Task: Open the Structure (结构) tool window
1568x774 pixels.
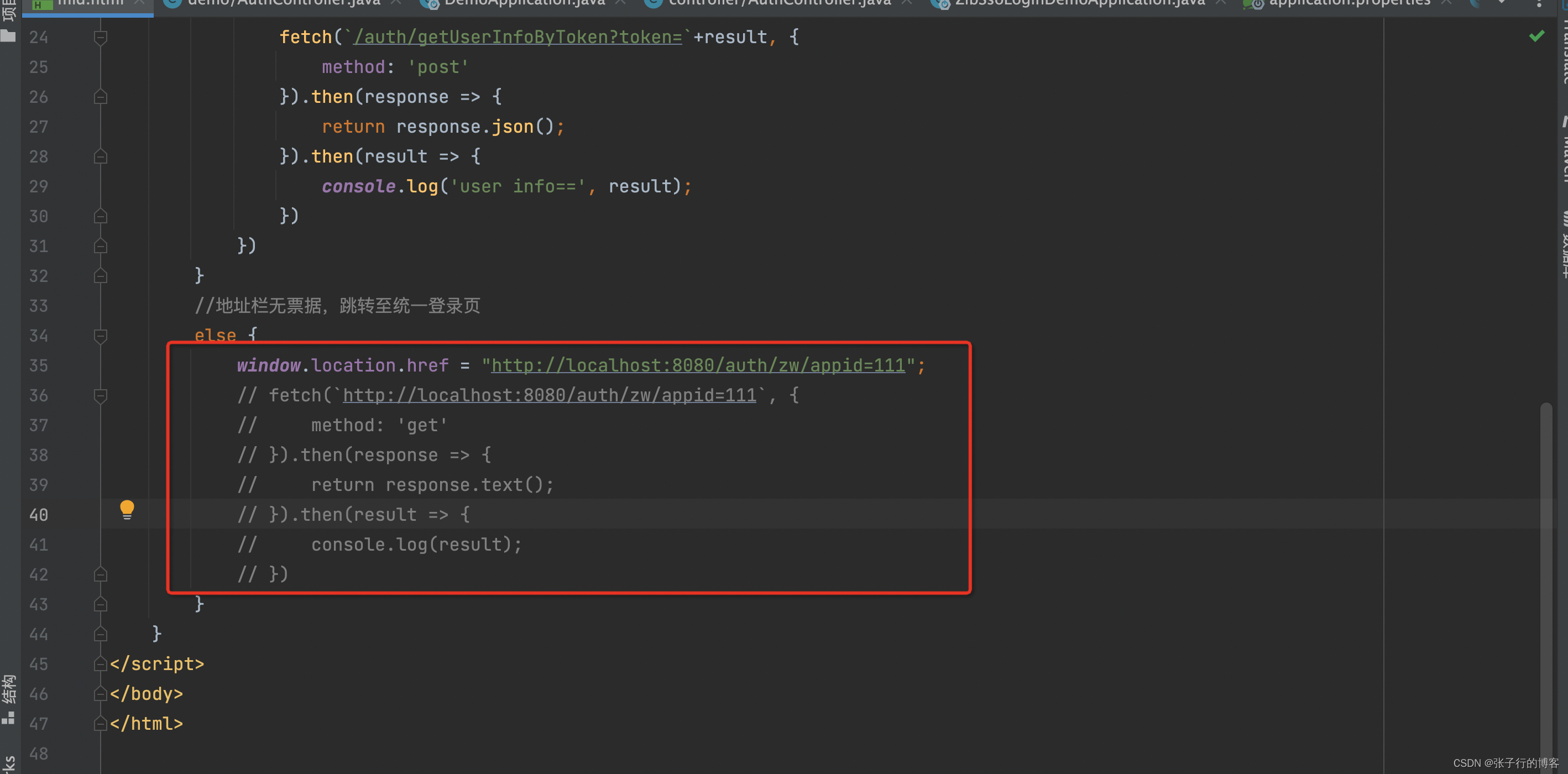Action: coord(8,699)
